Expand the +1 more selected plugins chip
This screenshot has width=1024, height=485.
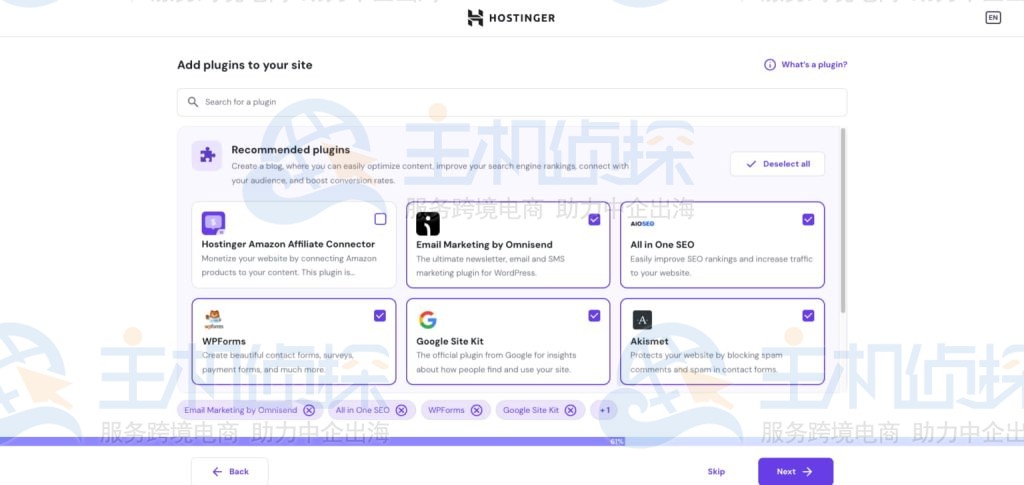tap(604, 410)
